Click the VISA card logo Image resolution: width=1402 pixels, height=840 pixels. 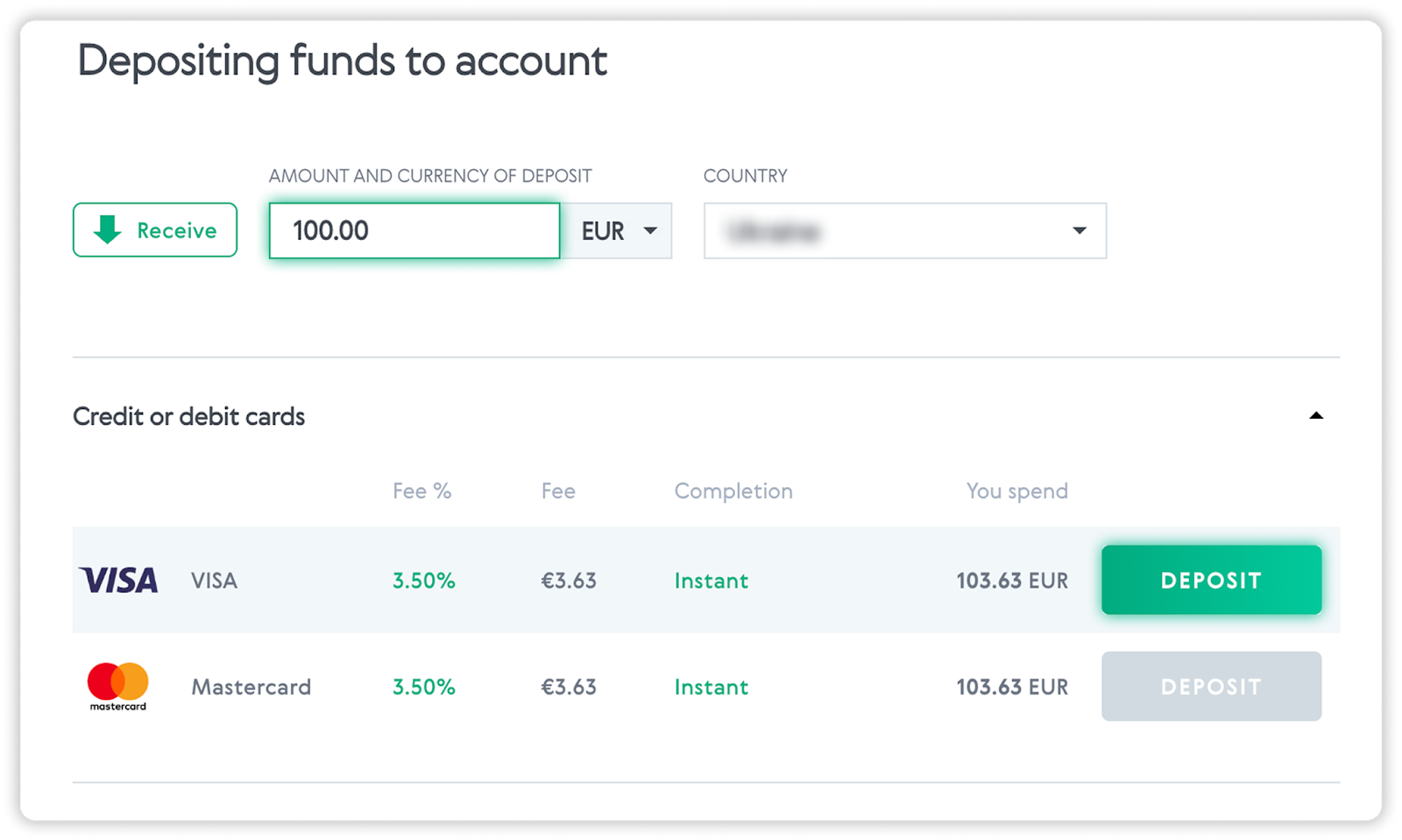tap(118, 580)
